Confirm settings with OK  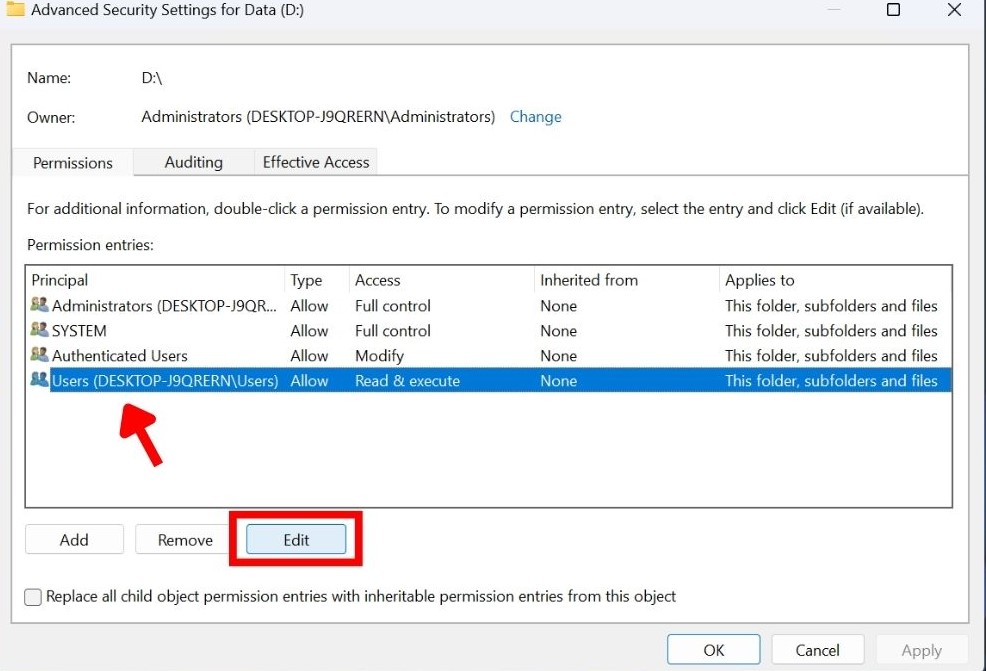[x=713, y=649]
